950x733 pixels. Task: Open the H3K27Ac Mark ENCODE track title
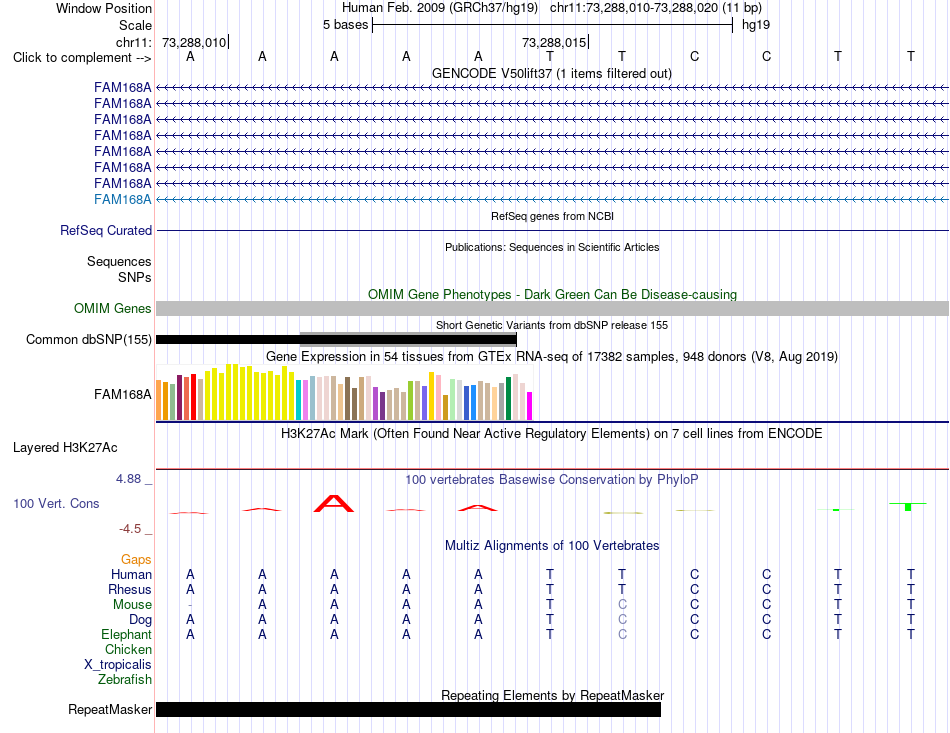click(552, 434)
